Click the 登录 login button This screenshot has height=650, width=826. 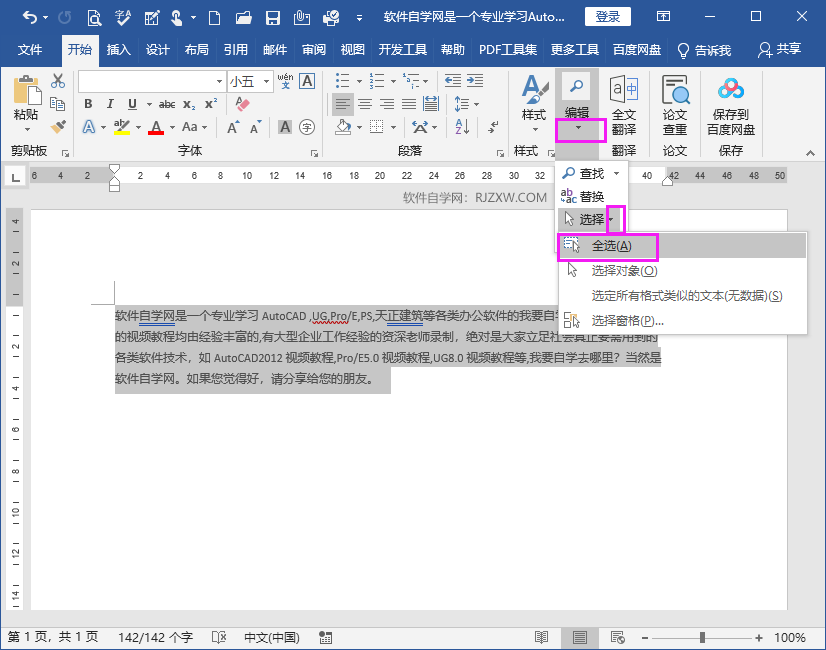pos(606,16)
